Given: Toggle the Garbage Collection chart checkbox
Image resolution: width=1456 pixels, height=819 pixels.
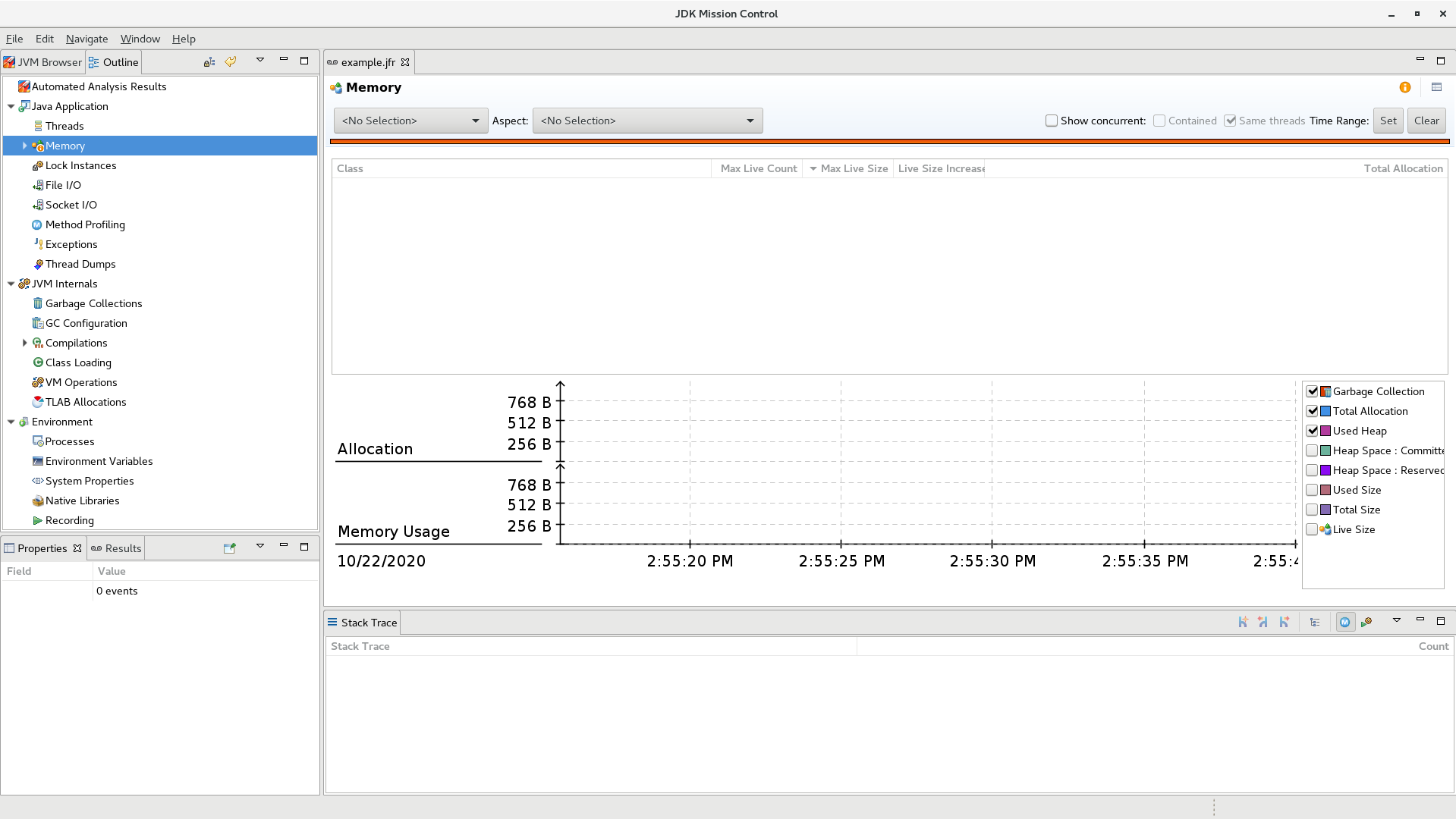Looking at the screenshot, I should (1312, 391).
